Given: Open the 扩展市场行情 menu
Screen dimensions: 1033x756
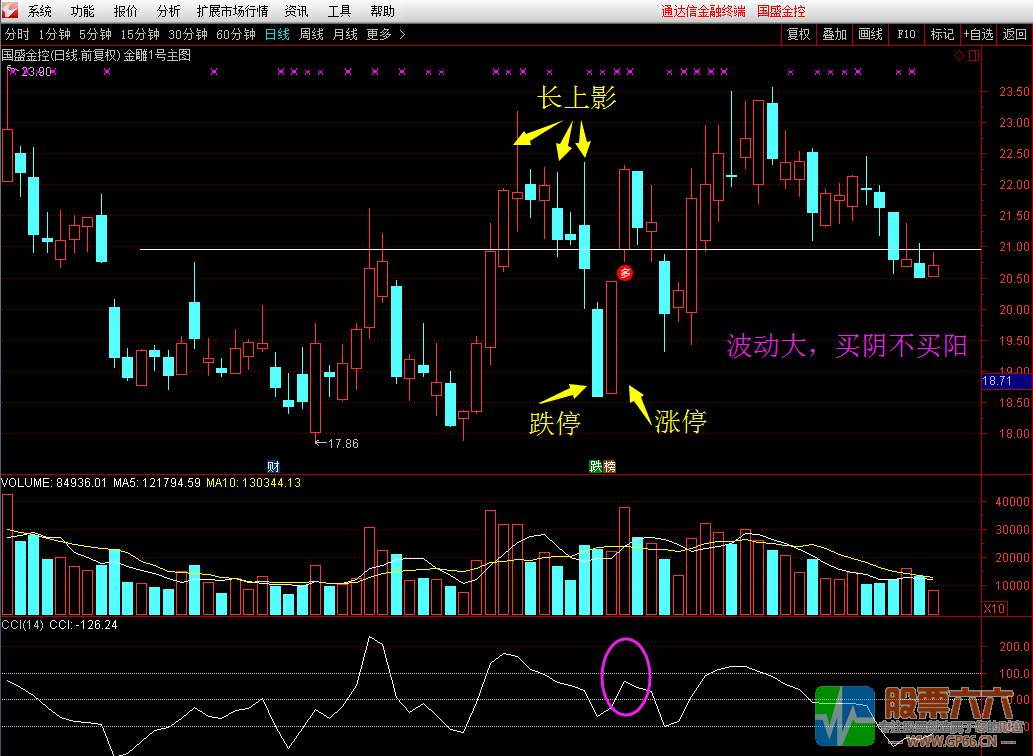Looking at the screenshot, I should (232, 11).
